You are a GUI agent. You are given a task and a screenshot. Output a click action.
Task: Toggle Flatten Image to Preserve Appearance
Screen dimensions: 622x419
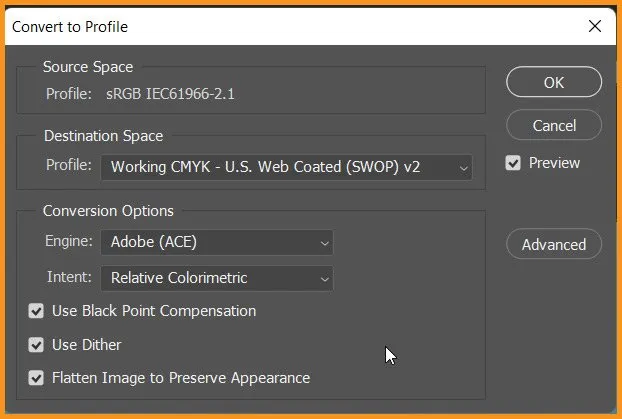click(x=36, y=378)
